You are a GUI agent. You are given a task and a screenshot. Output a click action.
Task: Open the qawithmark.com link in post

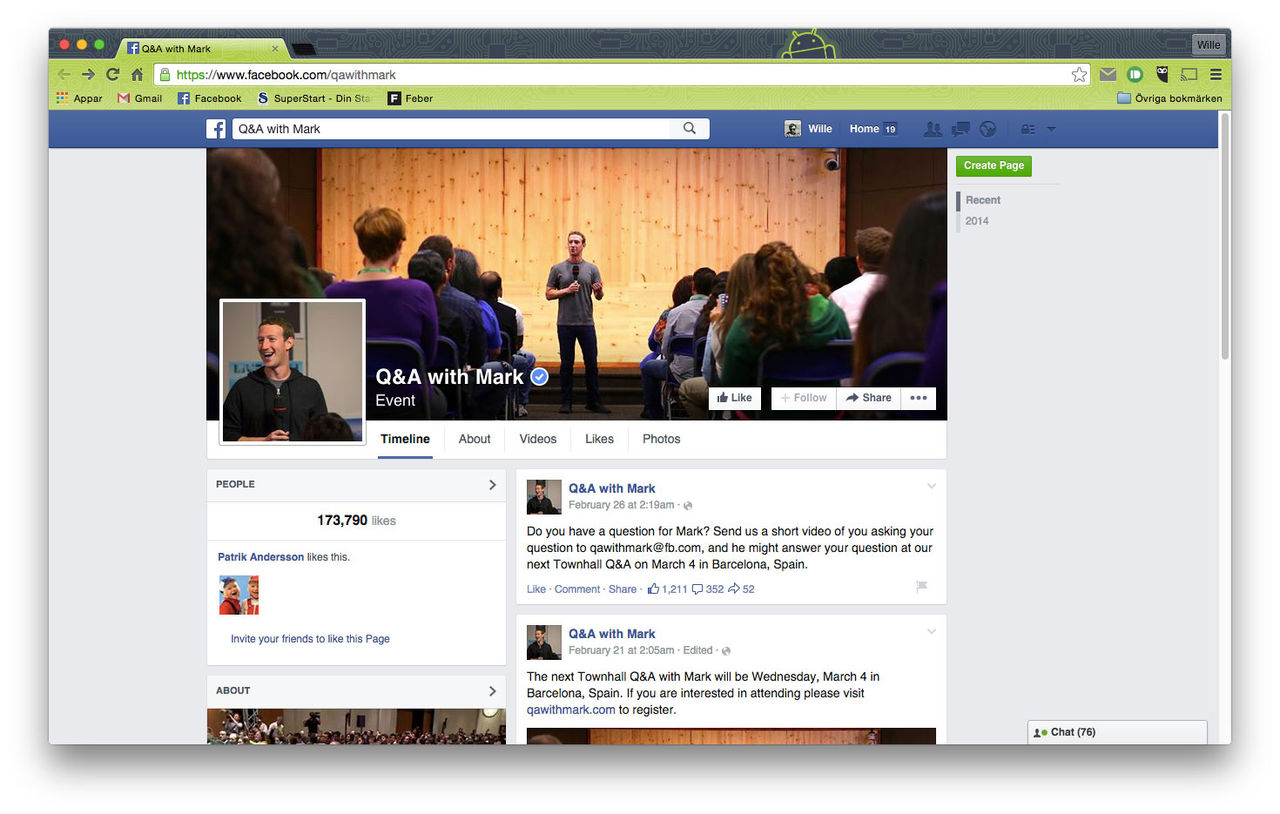pos(571,710)
